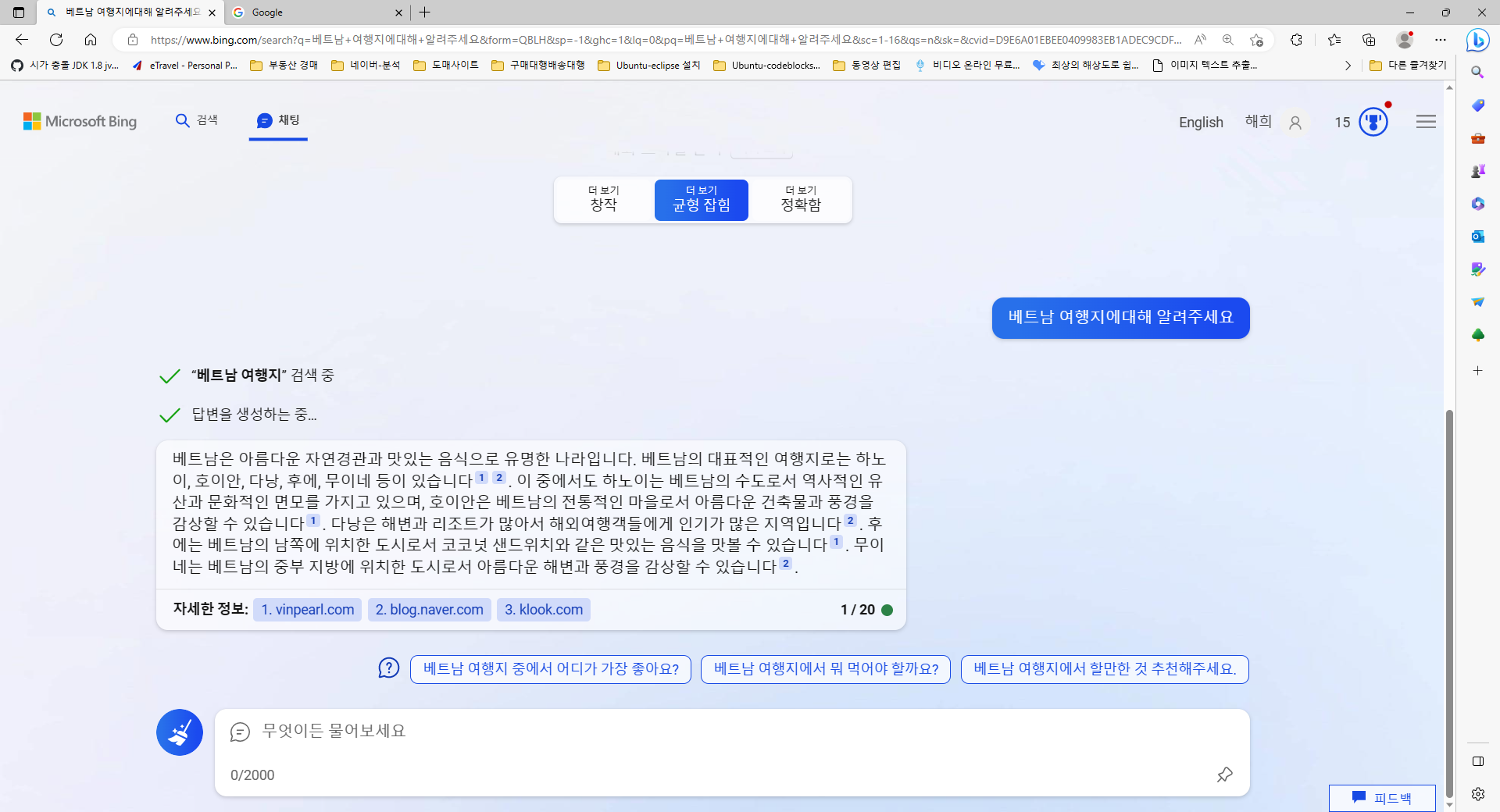Open Ubuntu-eclipse 설치 bookmark folder

tap(649, 66)
